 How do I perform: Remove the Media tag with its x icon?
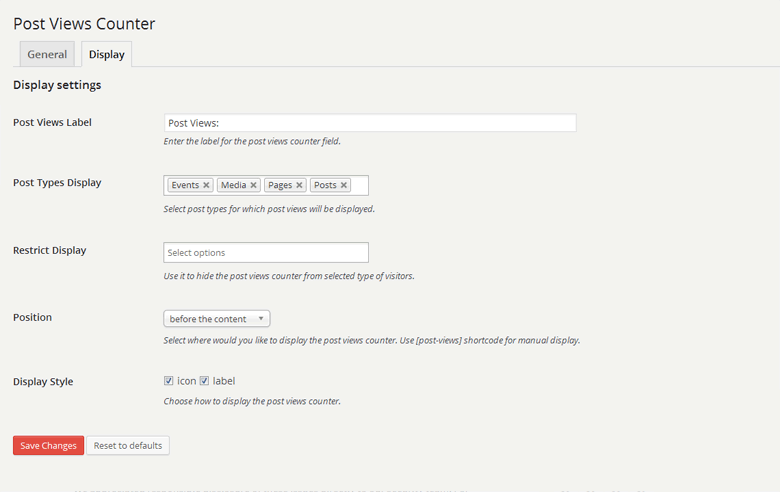coord(254,185)
